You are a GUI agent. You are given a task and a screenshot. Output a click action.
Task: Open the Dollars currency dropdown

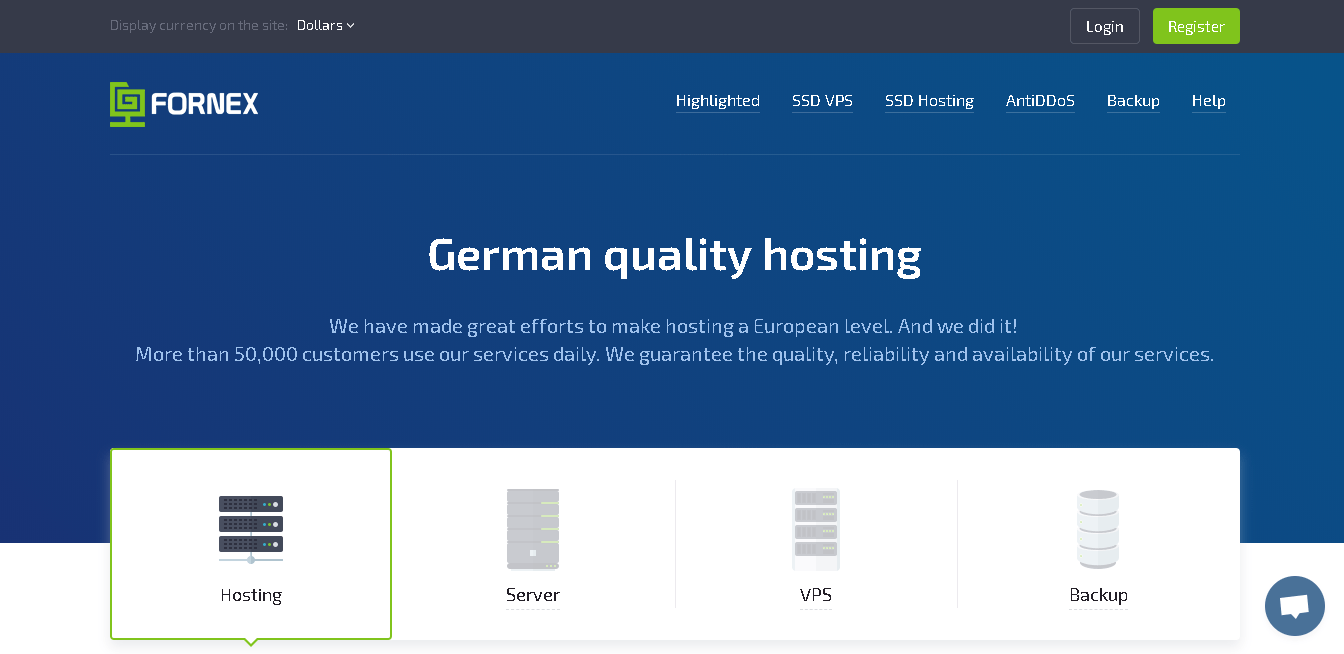326,25
